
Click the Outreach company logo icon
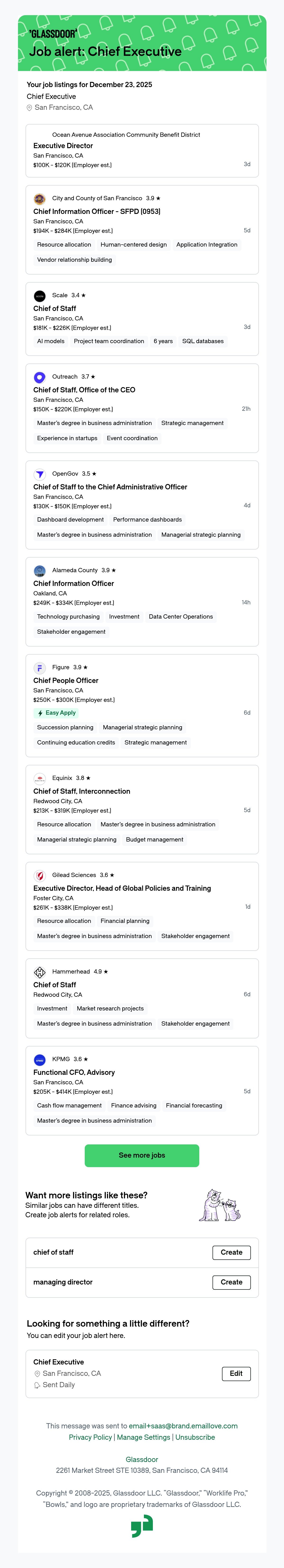(40, 377)
